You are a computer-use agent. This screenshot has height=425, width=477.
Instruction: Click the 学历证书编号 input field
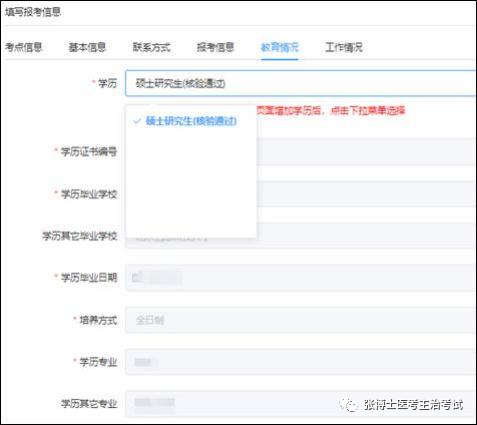click(366, 152)
